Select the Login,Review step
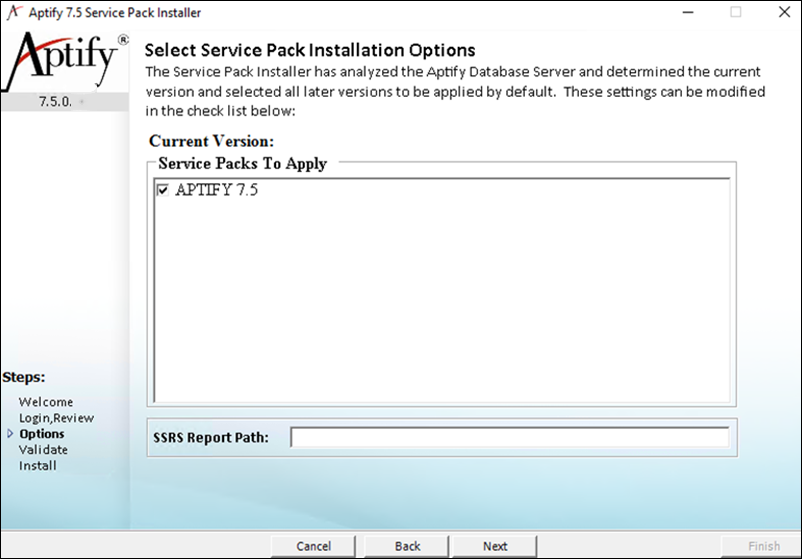The height and width of the screenshot is (559, 802). click(x=56, y=418)
